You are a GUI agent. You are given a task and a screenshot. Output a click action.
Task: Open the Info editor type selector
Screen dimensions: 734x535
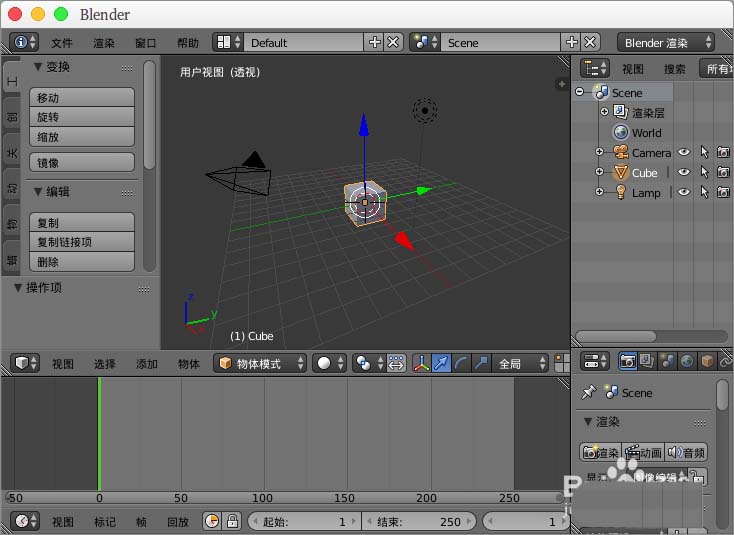click(24, 43)
